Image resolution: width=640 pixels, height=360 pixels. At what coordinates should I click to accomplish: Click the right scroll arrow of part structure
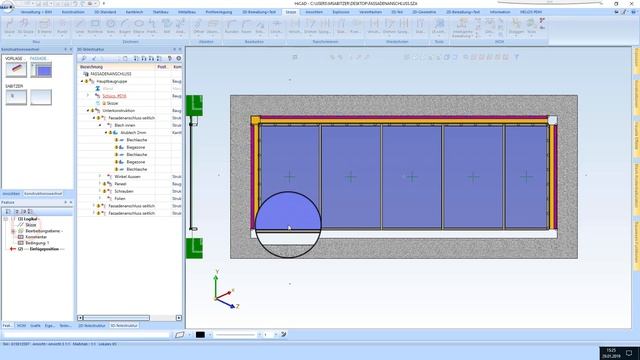tap(179, 318)
